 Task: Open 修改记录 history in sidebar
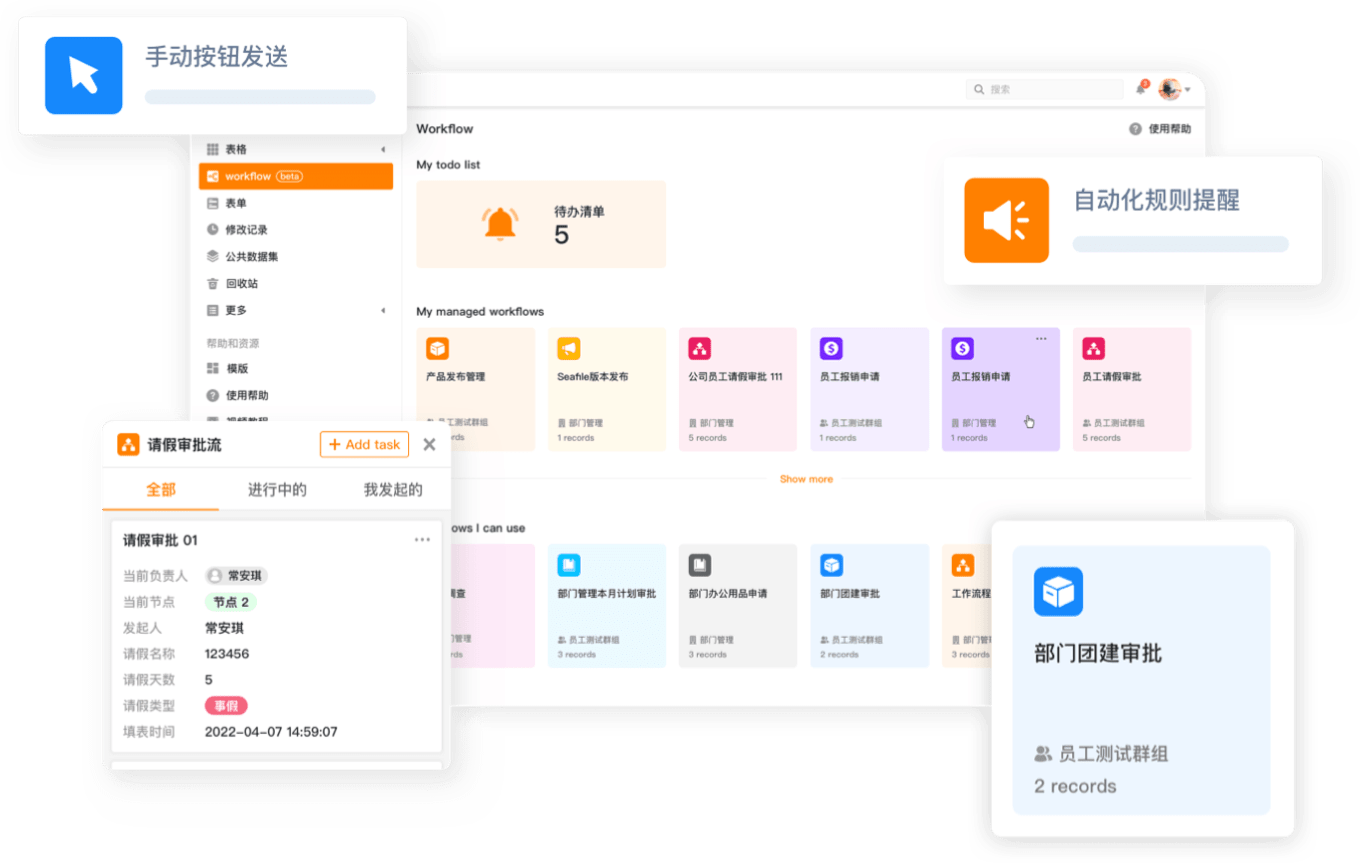click(245, 230)
